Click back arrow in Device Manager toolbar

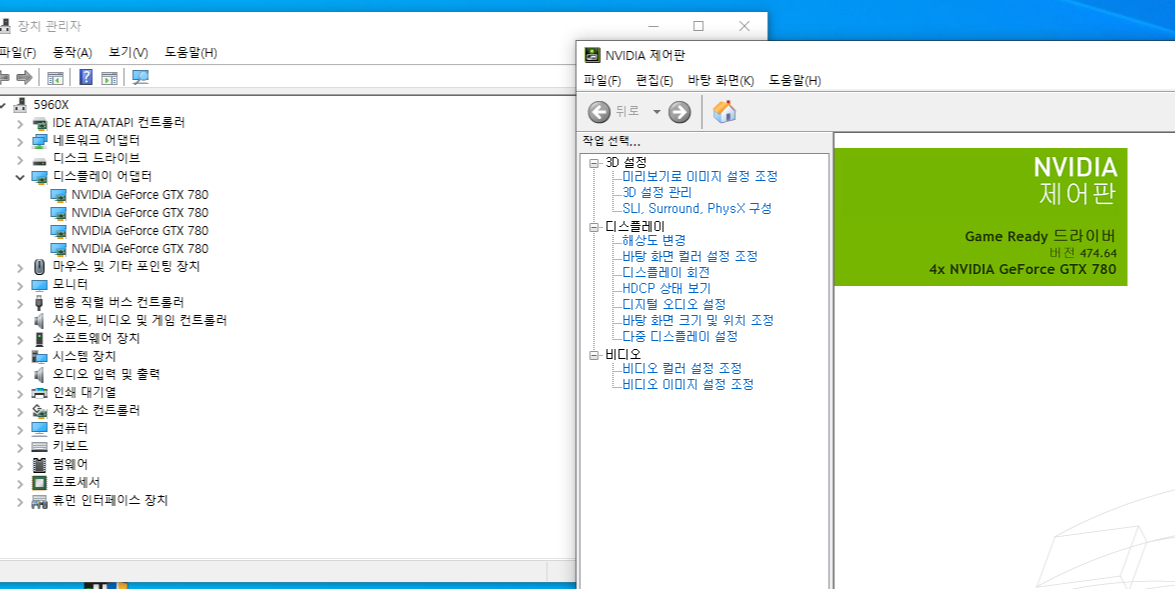coord(4,77)
